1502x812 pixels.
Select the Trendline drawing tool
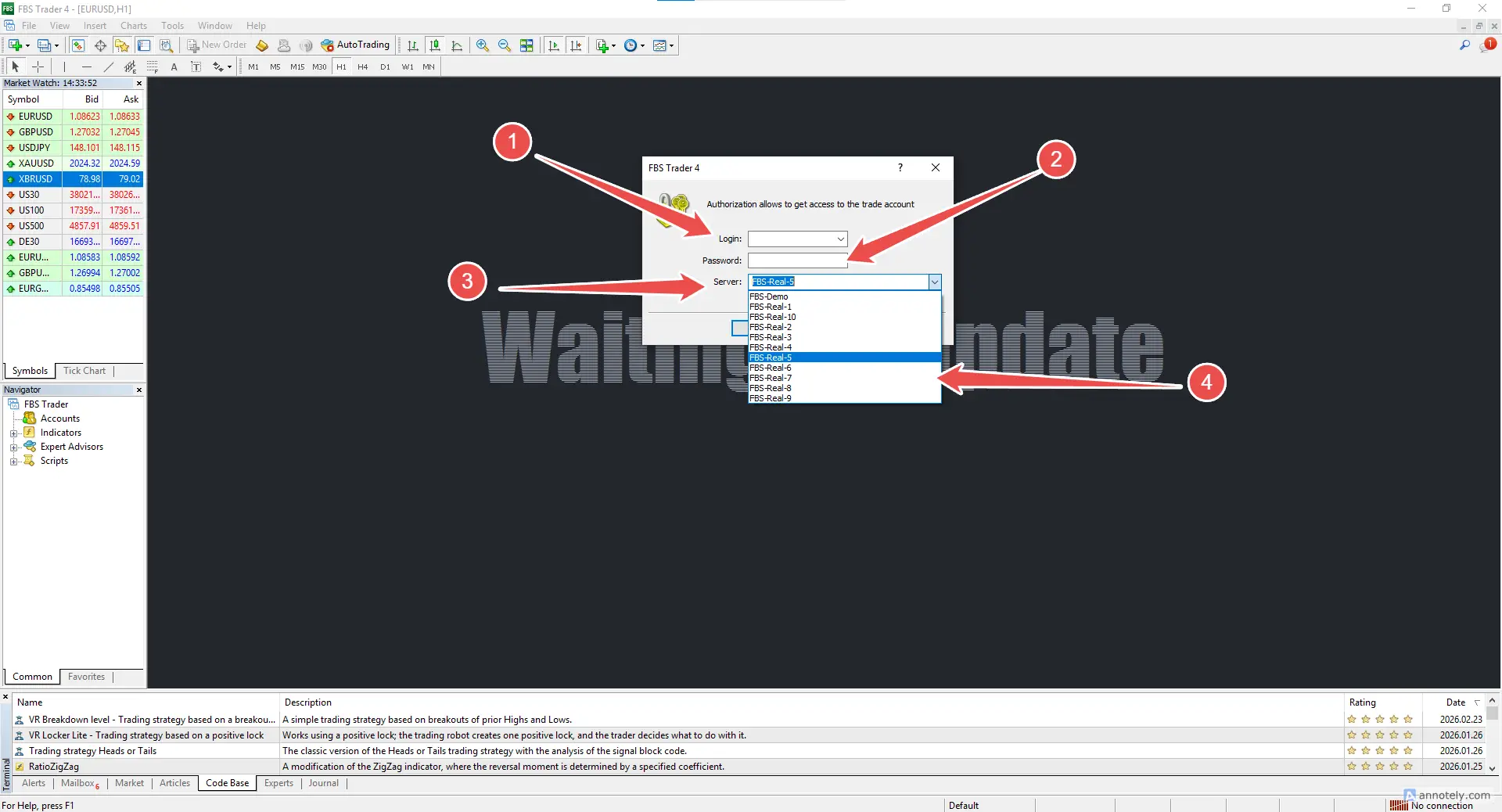[x=109, y=66]
